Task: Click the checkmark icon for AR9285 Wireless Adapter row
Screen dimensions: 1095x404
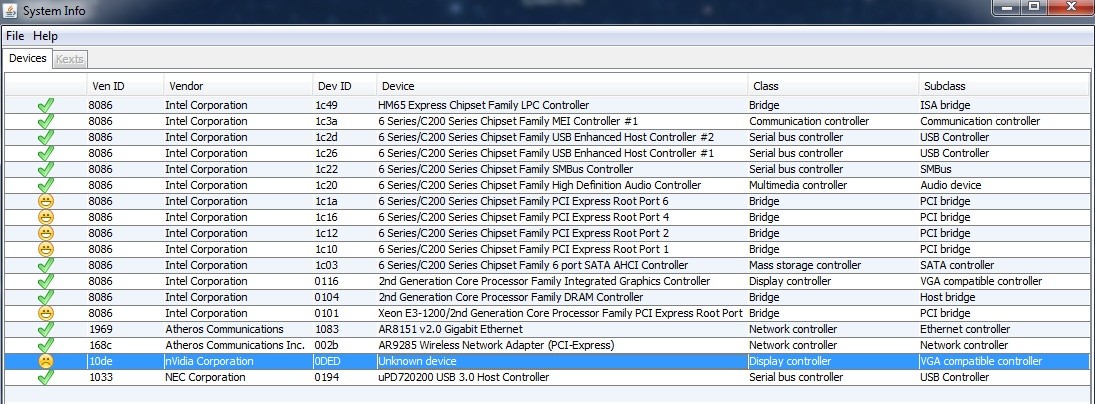Action: pos(46,346)
